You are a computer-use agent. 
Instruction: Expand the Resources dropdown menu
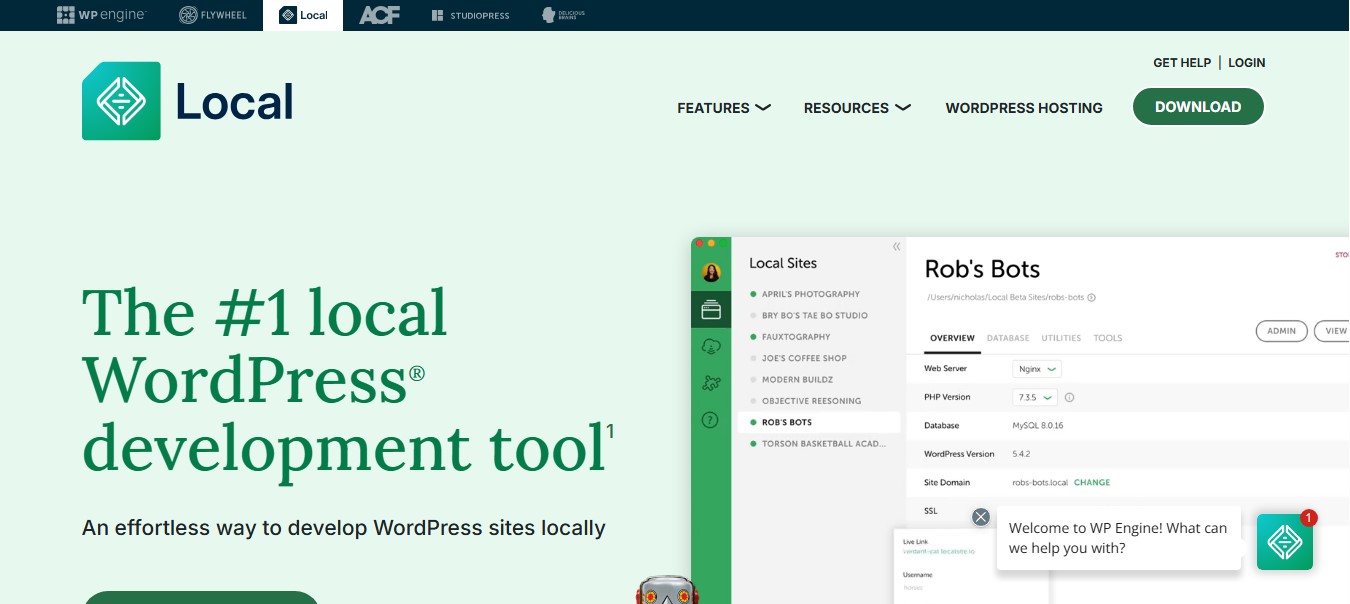coord(856,108)
